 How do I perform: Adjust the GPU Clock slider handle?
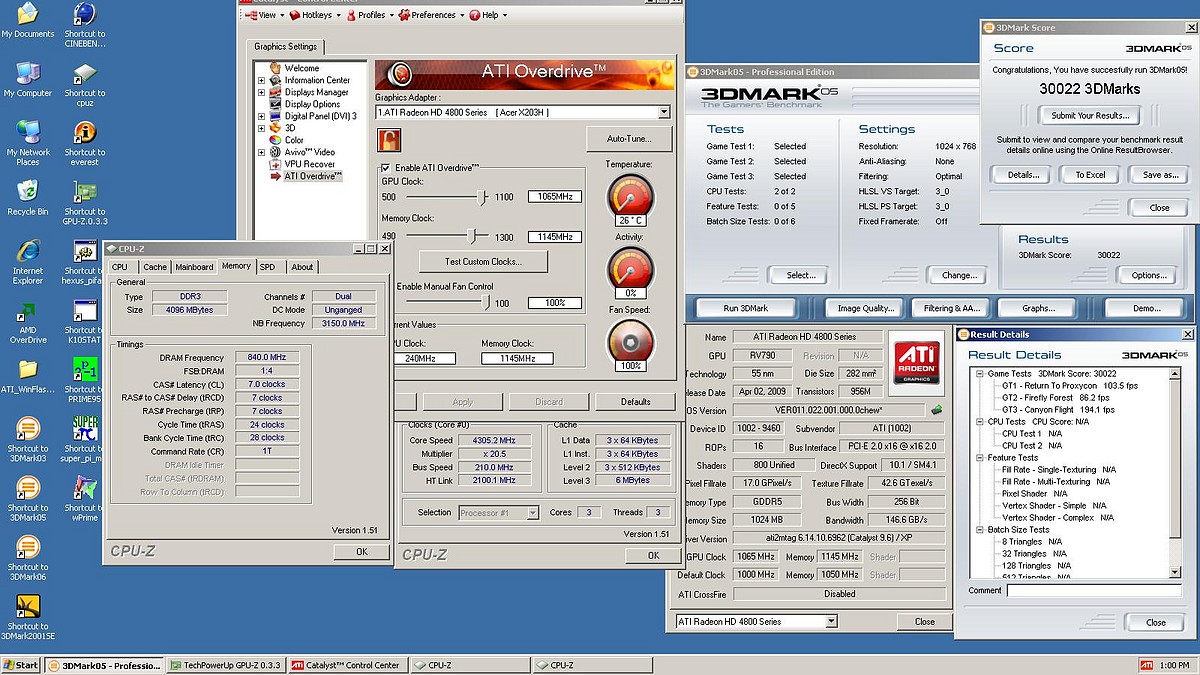pos(481,197)
